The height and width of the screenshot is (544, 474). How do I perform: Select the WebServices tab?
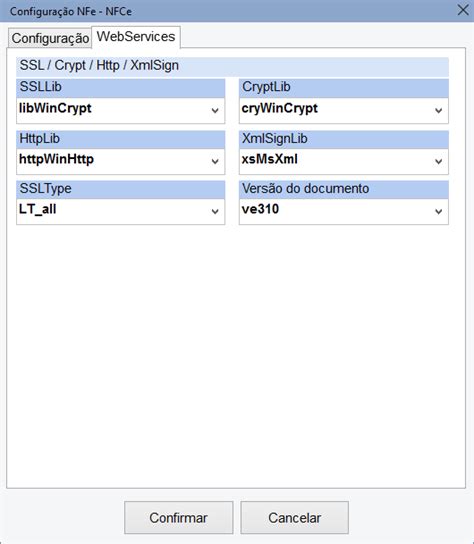(x=136, y=36)
